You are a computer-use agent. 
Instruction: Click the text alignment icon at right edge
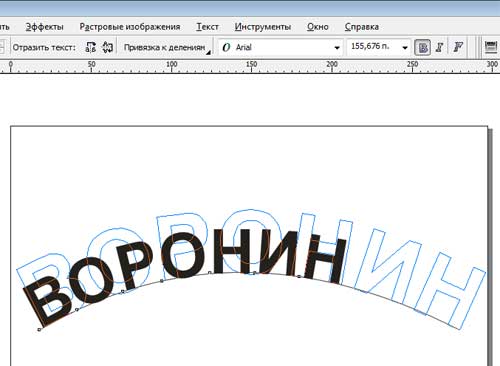[491, 47]
